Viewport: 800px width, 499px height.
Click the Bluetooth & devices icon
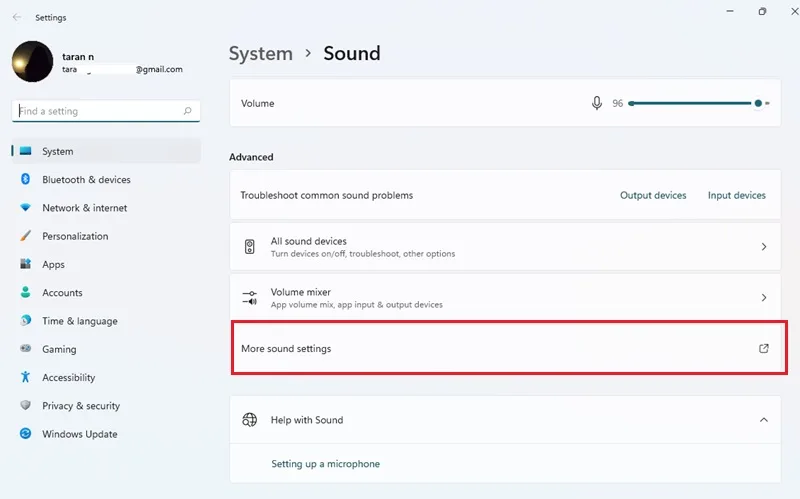point(25,179)
